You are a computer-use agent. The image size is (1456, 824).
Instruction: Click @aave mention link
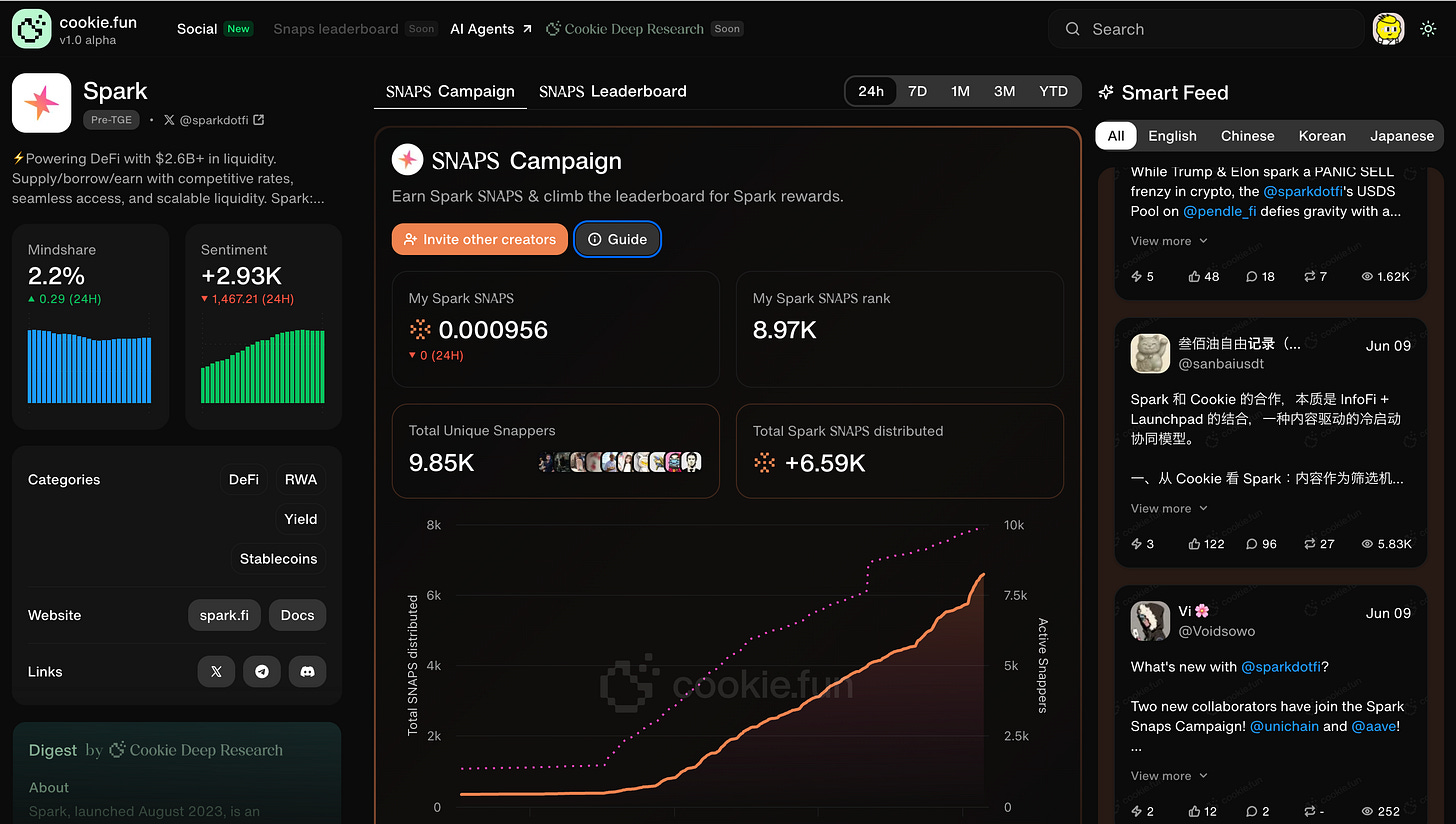tap(1375, 727)
